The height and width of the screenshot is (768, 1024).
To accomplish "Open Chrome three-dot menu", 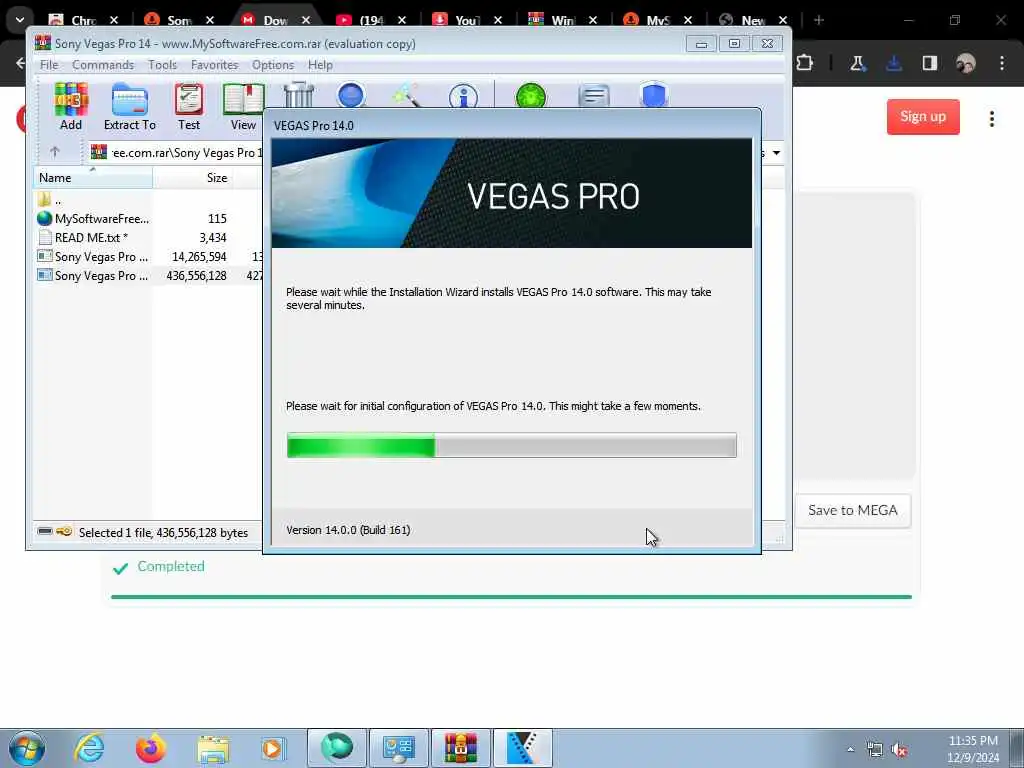I will click(x=1002, y=63).
